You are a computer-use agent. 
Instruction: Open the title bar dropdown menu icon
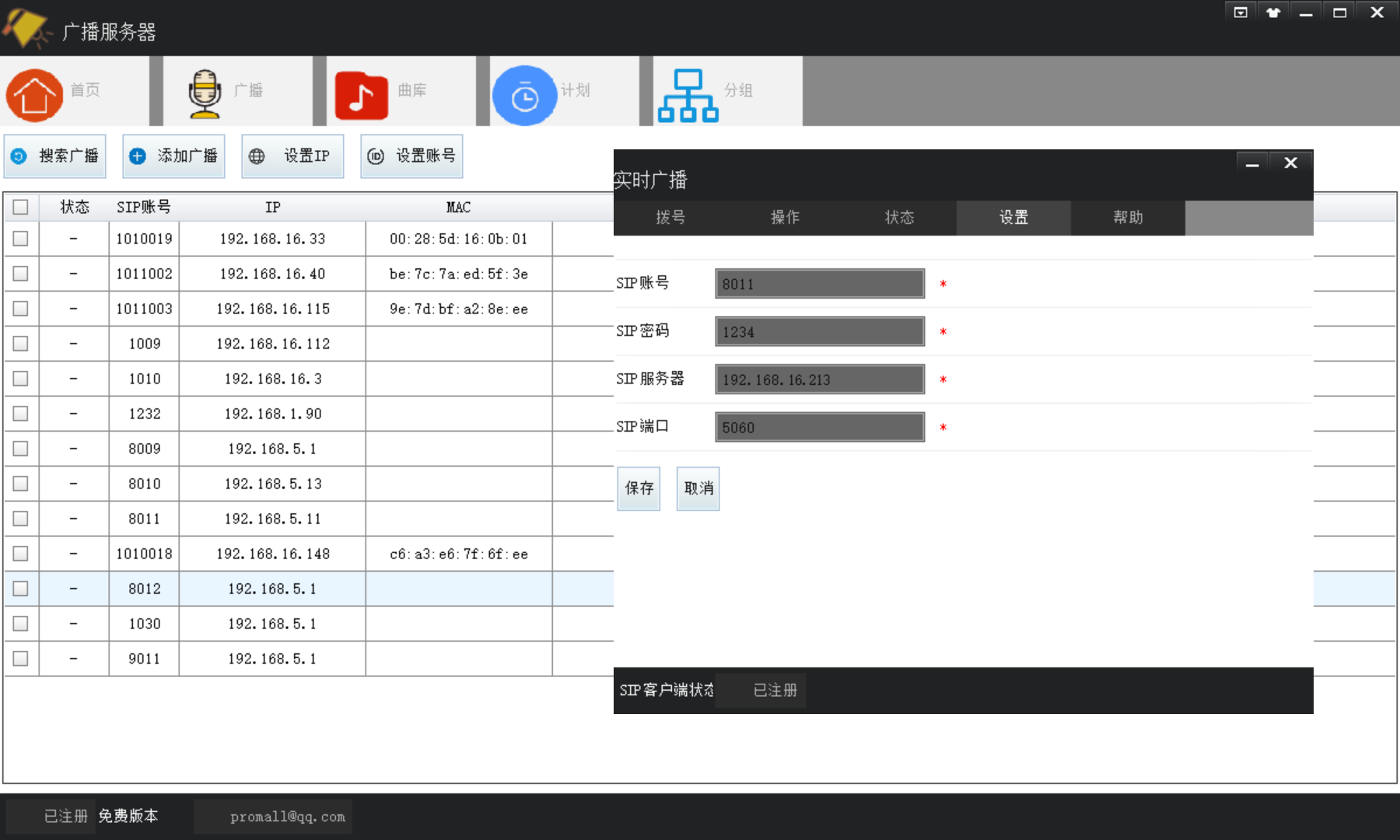(x=1241, y=12)
